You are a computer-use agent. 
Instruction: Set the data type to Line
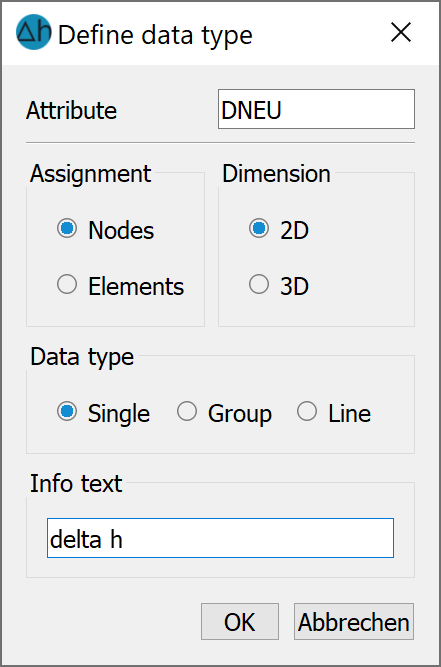334,413
